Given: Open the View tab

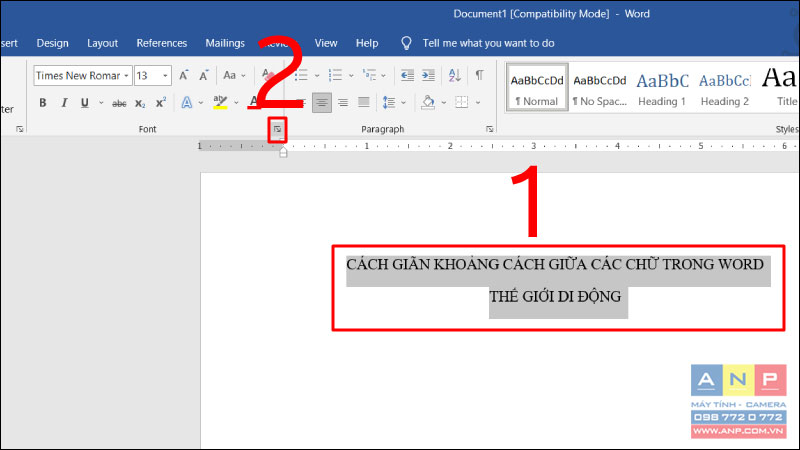Looking at the screenshot, I should pyautogui.click(x=326, y=43).
